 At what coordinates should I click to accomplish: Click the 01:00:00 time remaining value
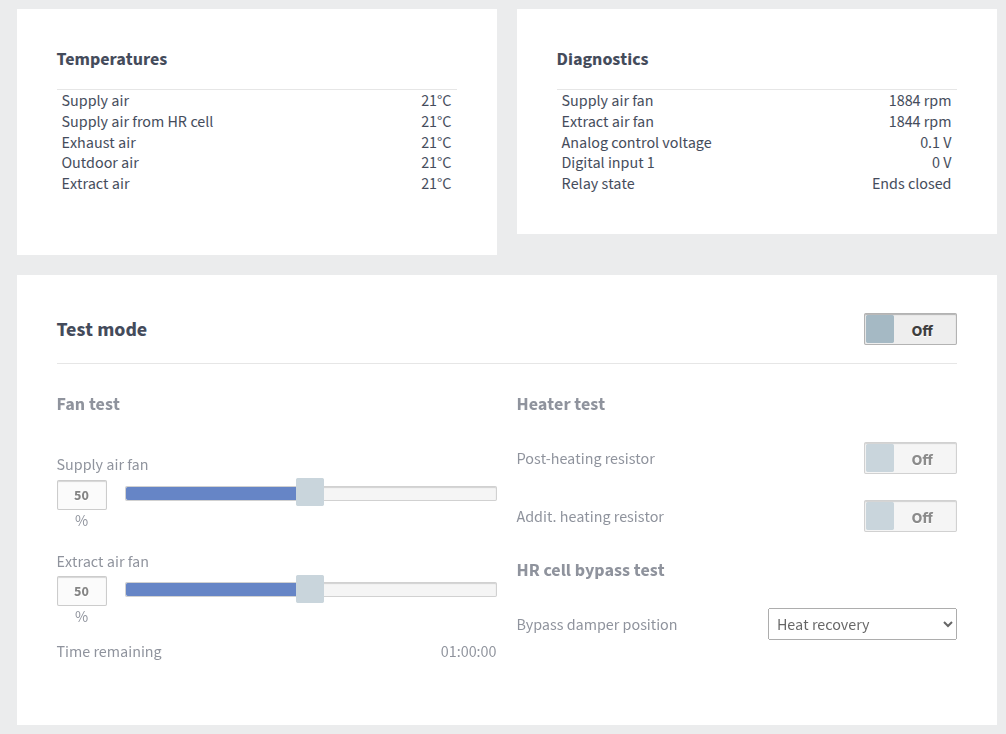click(468, 652)
